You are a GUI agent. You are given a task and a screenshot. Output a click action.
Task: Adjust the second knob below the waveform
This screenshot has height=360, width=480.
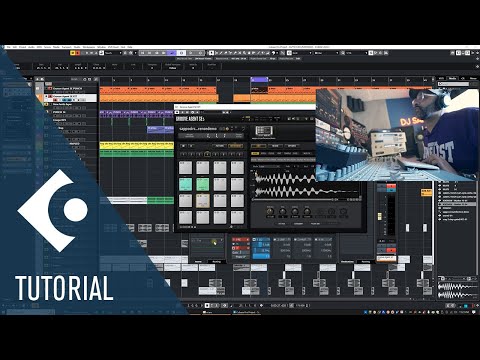tap(283, 211)
